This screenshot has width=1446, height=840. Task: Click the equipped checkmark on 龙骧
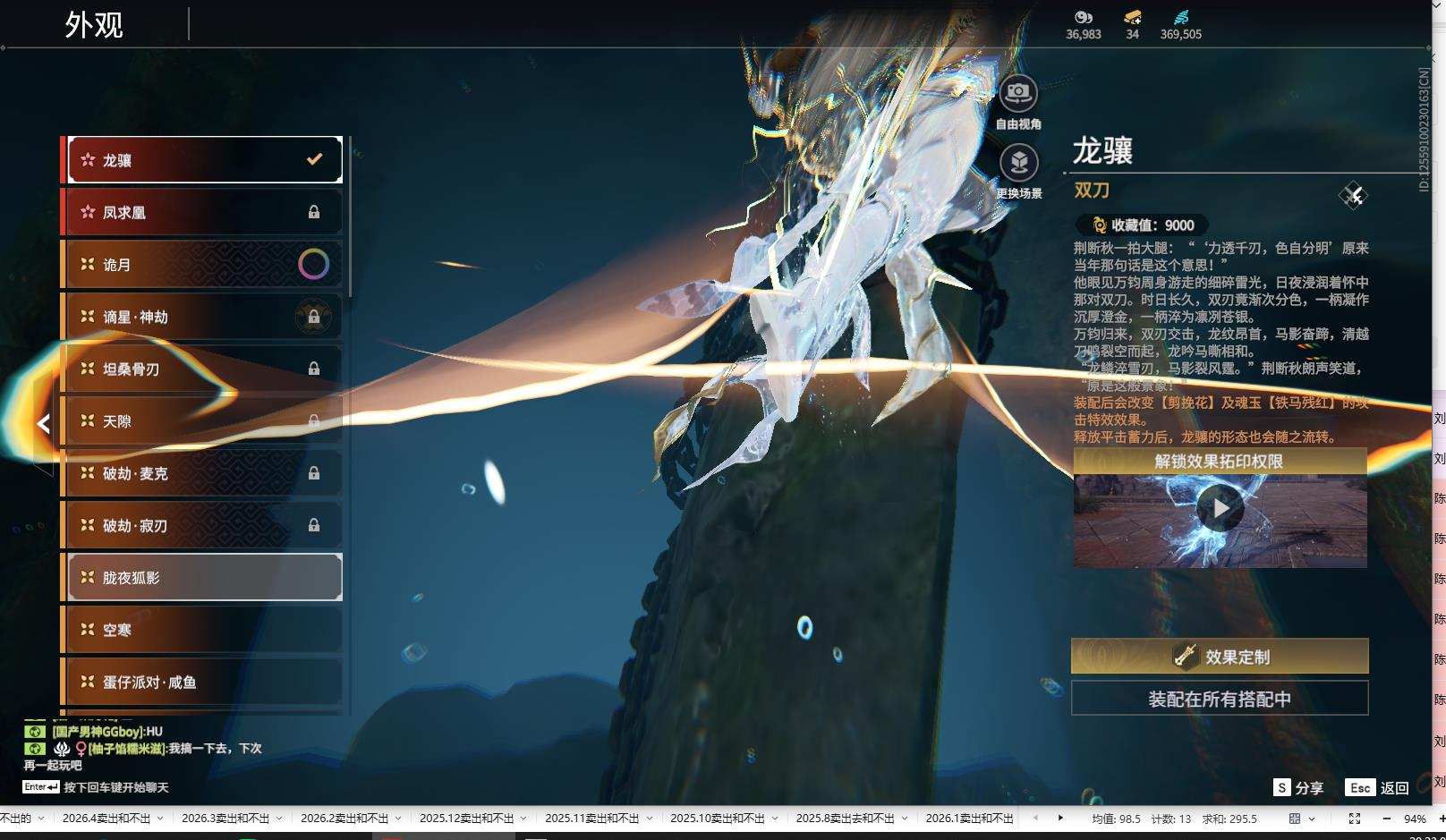coord(314,159)
